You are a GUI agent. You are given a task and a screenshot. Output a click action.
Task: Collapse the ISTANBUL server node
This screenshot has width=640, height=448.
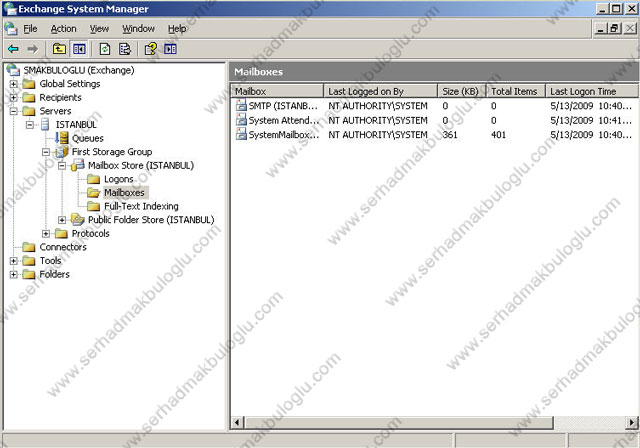pyautogui.click(x=30, y=124)
